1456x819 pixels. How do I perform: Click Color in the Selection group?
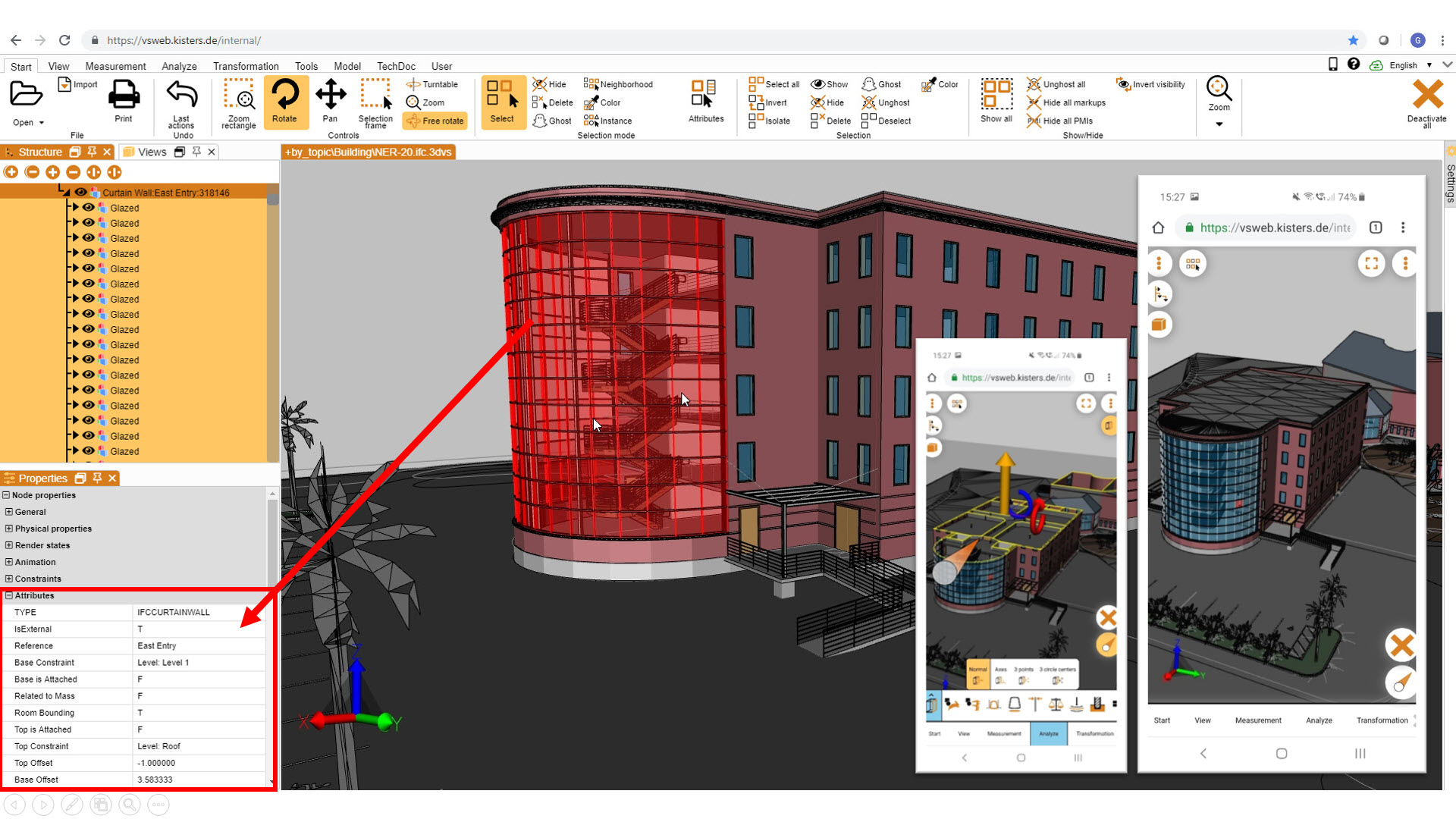point(940,84)
